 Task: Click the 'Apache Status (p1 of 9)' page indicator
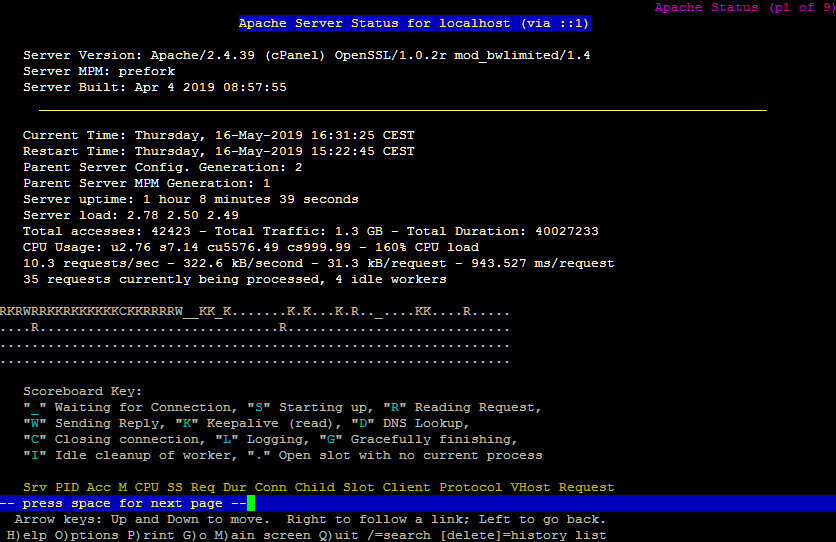tap(742, 7)
